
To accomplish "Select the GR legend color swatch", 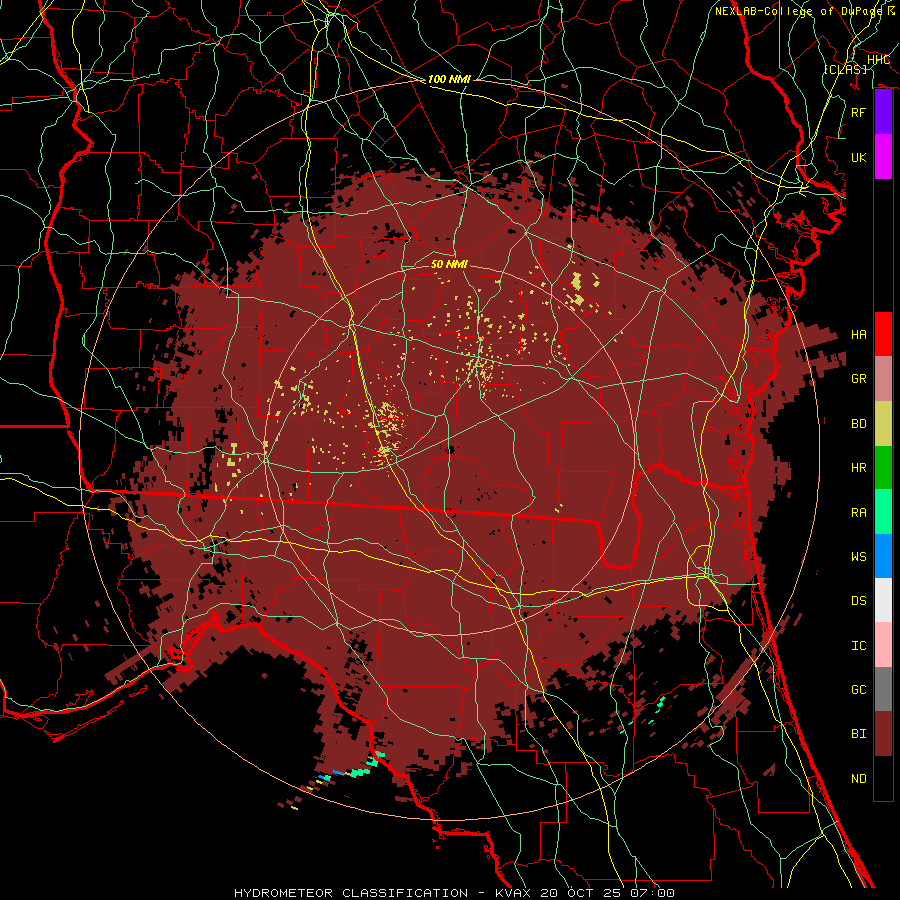I will tap(883, 379).
